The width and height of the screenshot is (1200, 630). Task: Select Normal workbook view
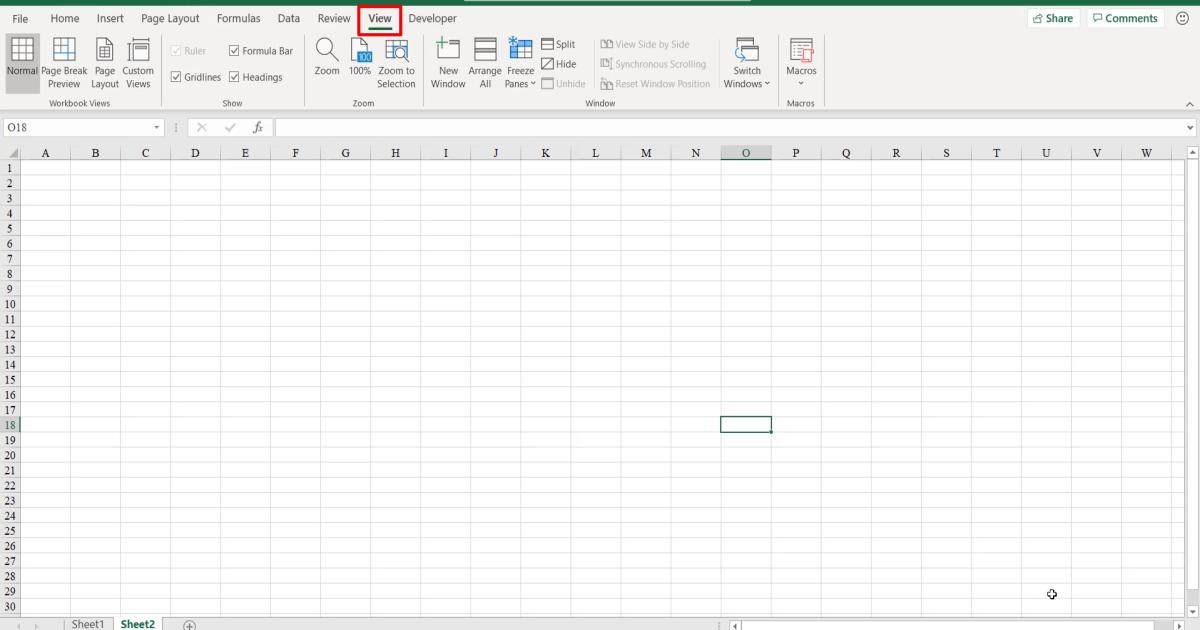[x=22, y=62]
